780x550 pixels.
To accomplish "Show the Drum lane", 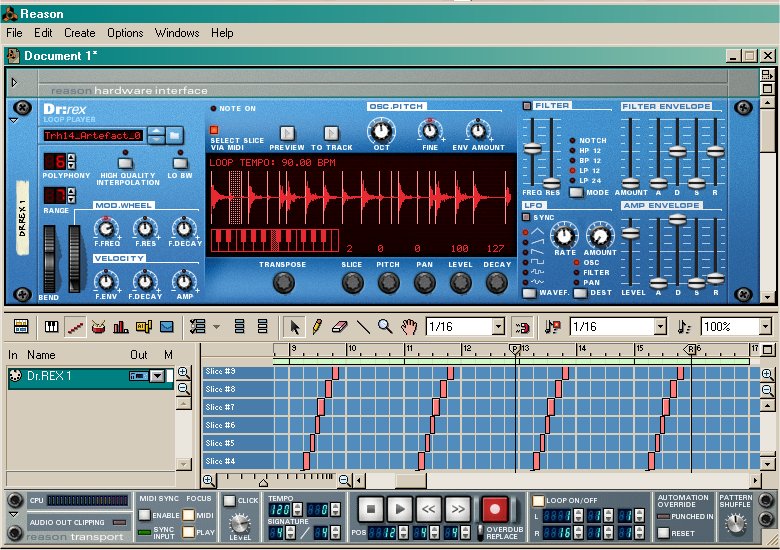I will coord(98,327).
